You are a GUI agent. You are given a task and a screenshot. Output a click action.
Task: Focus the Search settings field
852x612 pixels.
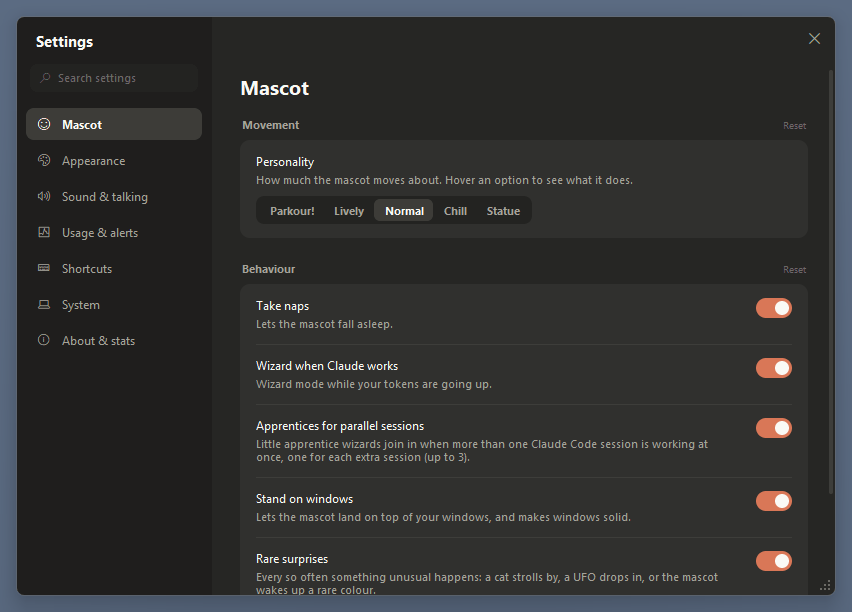pos(114,78)
